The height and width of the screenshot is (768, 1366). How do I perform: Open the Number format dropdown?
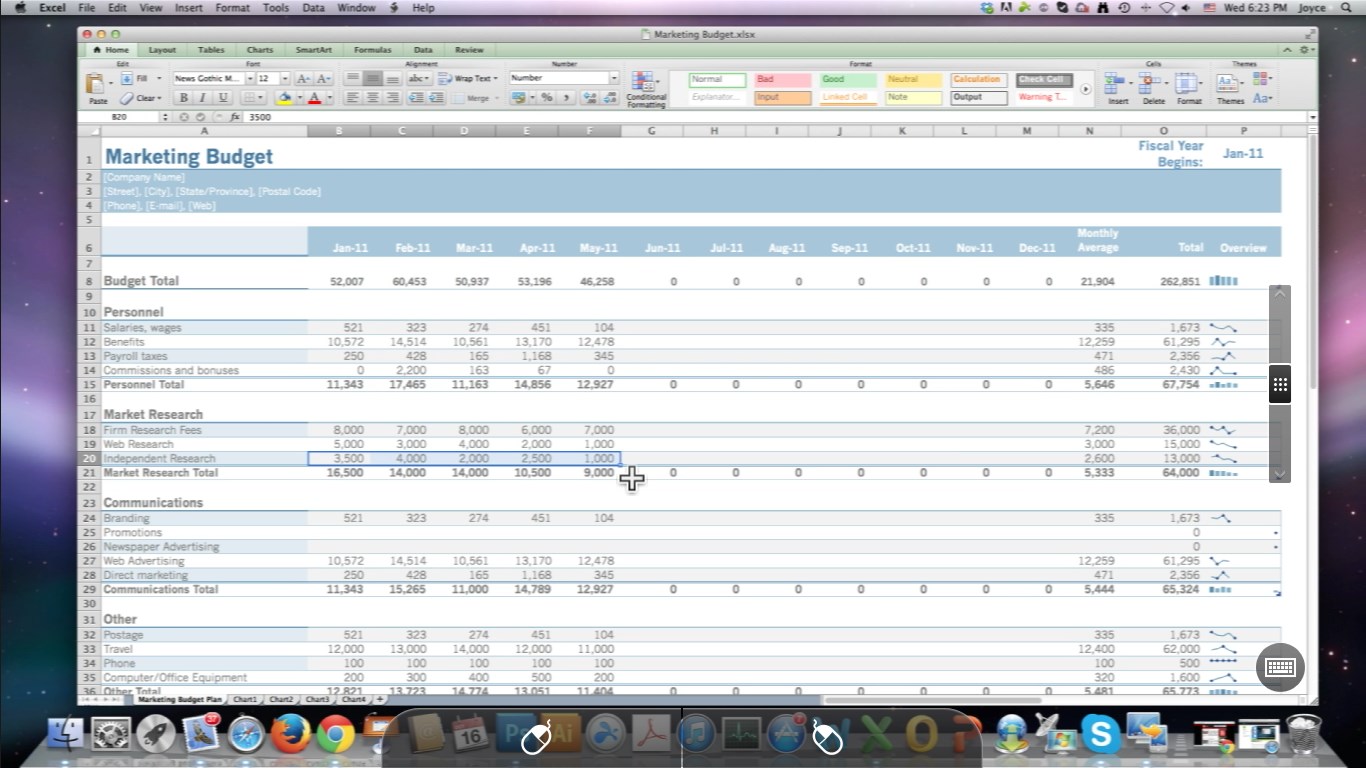(613, 78)
